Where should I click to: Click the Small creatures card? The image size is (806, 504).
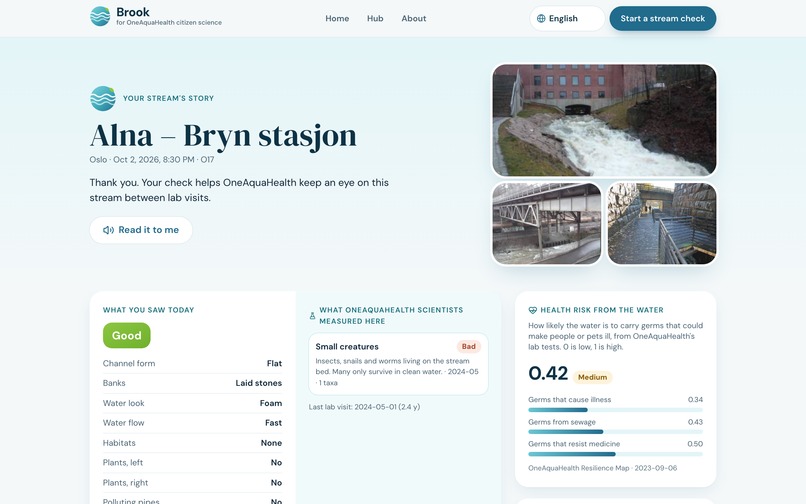[x=398, y=364]
